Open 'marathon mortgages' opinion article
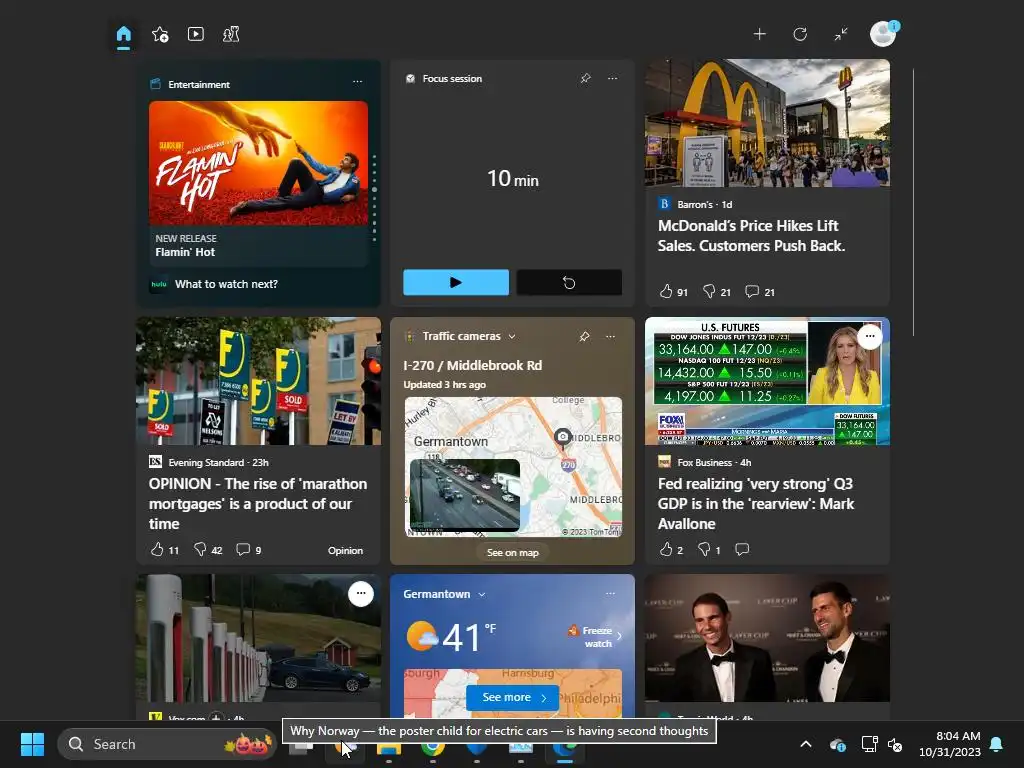Viewport: 1024px width, 768px height. 258,504
